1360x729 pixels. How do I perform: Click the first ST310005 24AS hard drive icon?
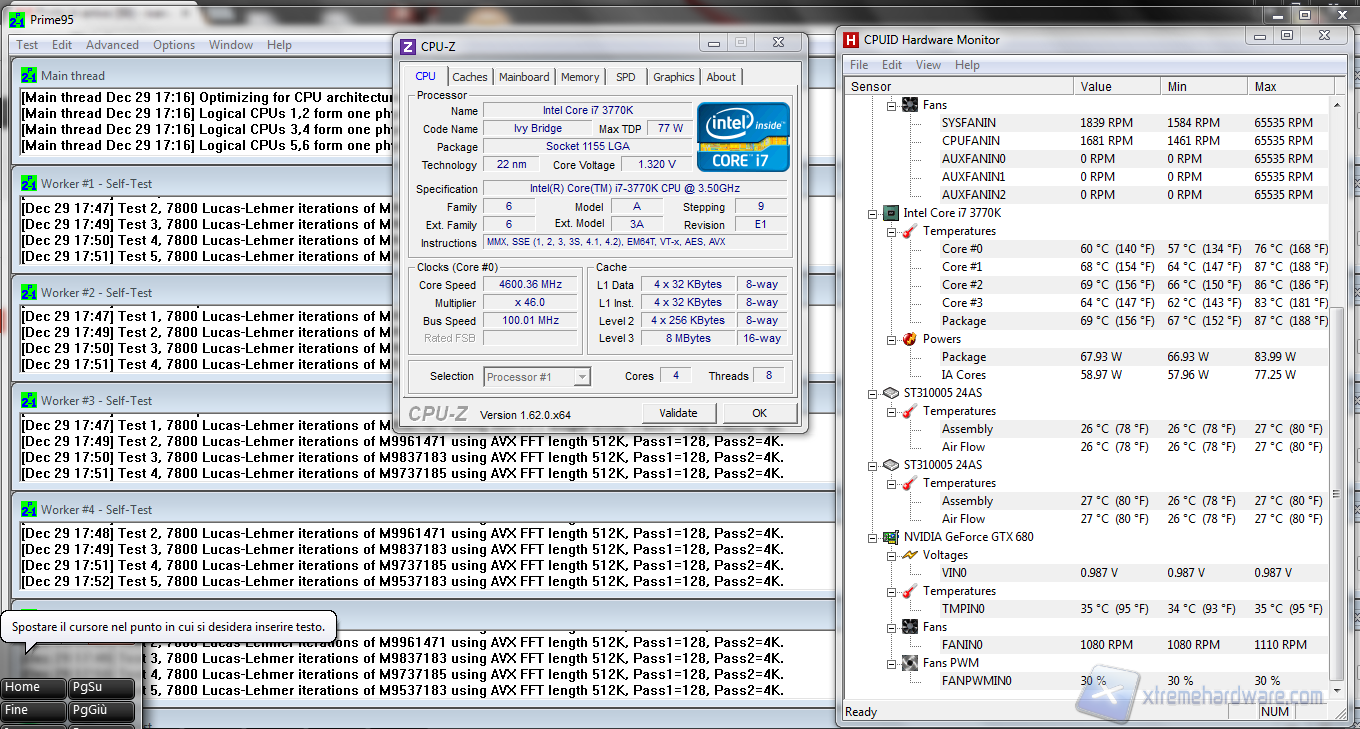pyautogui.click(x=890, y=393)
